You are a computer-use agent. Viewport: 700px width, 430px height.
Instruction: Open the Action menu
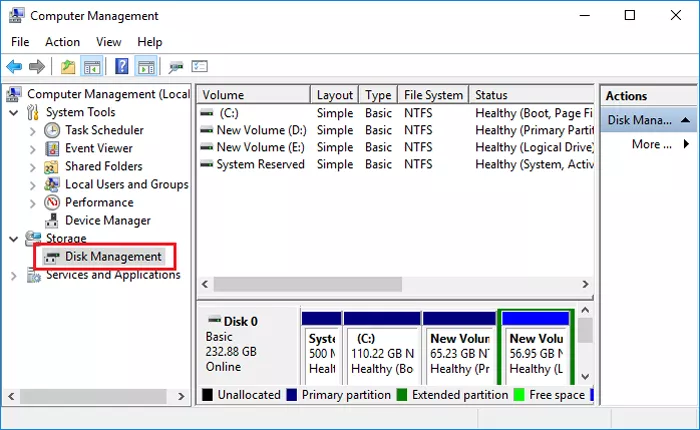point(62,42)
